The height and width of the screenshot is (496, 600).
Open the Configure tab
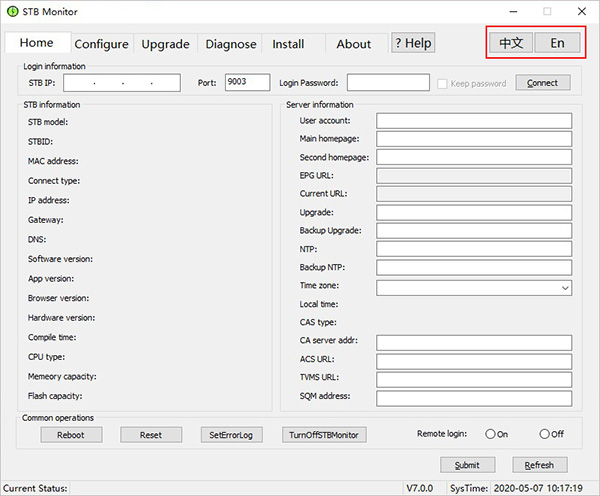click(x=101, y=44)
